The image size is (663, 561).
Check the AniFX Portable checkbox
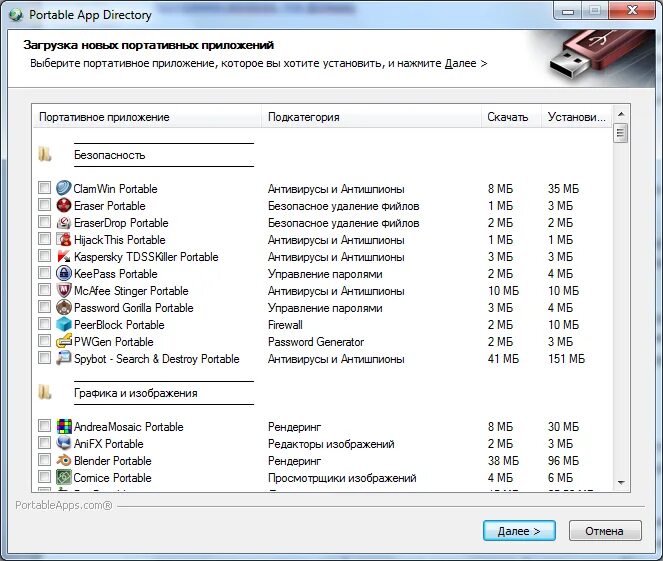44,443
